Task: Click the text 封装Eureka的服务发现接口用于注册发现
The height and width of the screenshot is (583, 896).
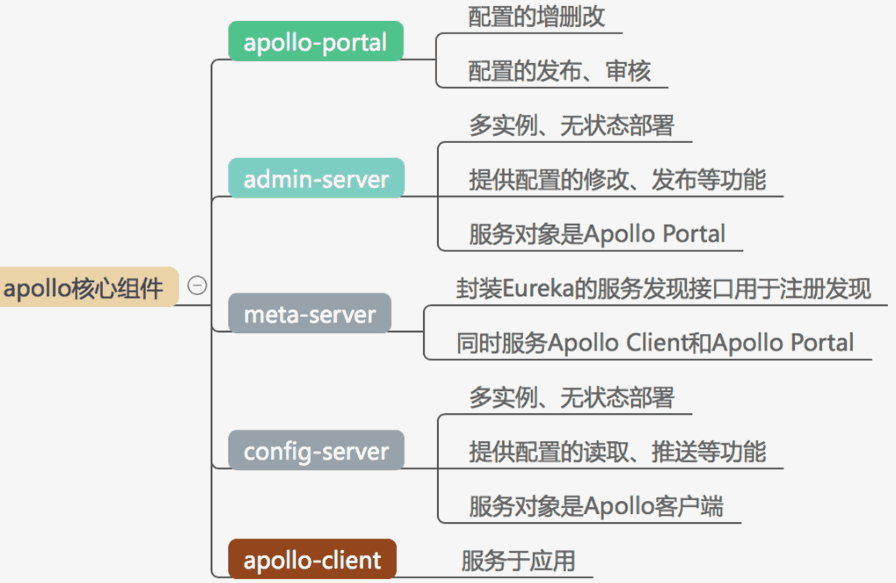Action: click(x=663, y=288)
